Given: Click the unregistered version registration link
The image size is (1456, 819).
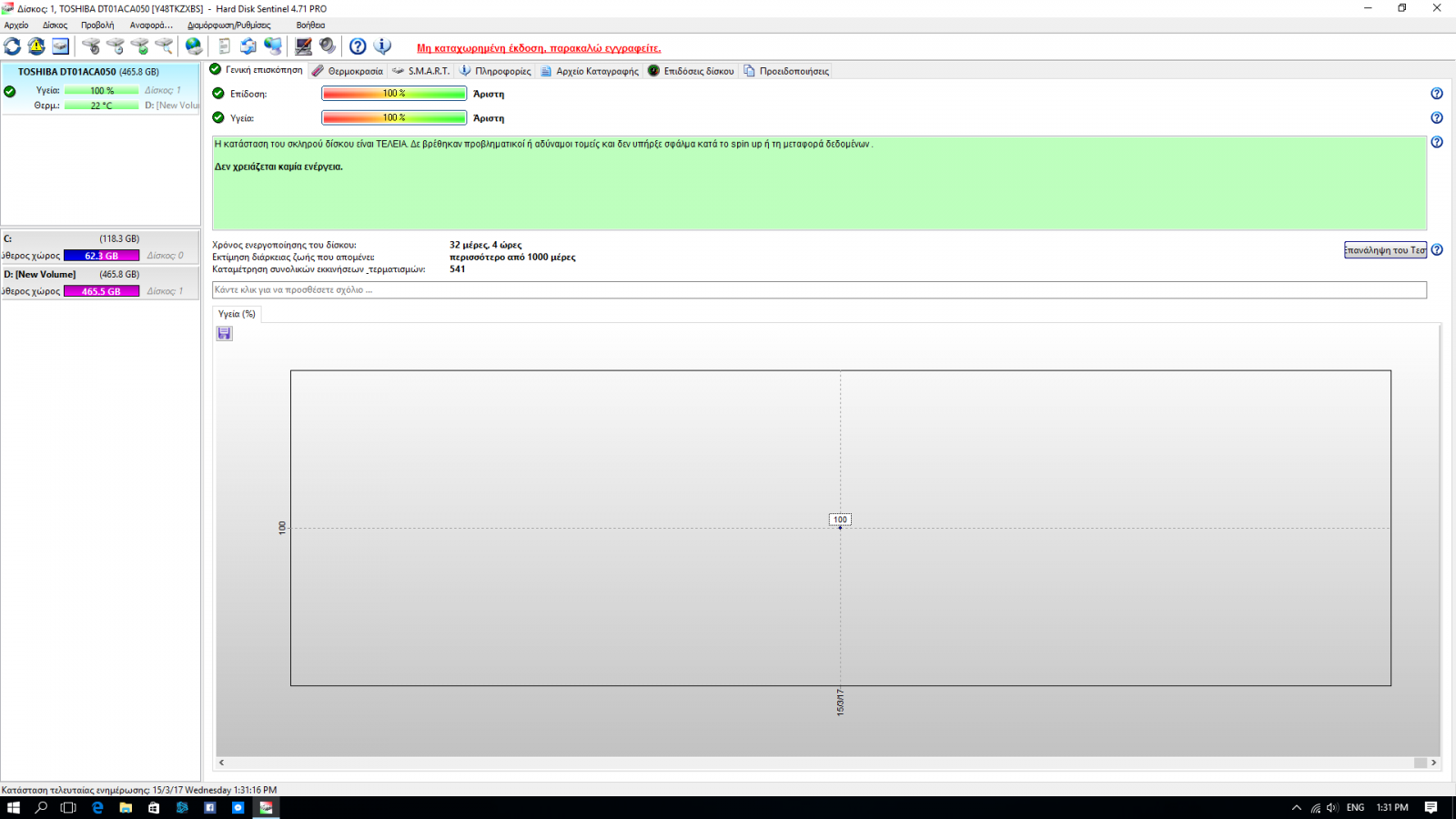Looking at the screenshot, I should click(539, 48).
